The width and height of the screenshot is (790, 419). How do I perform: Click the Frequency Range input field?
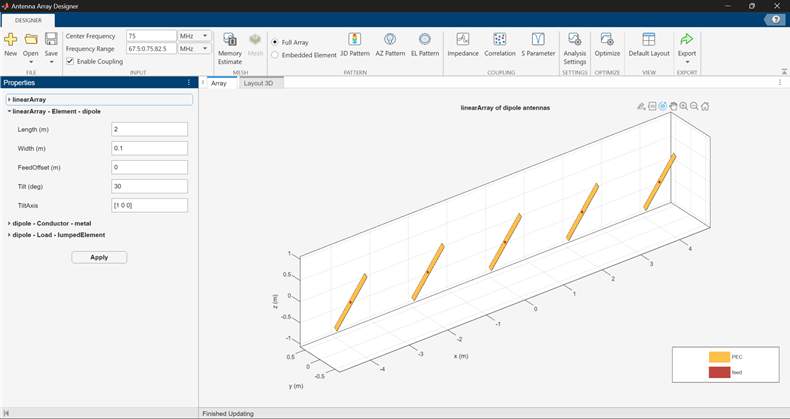click(151, 48)
